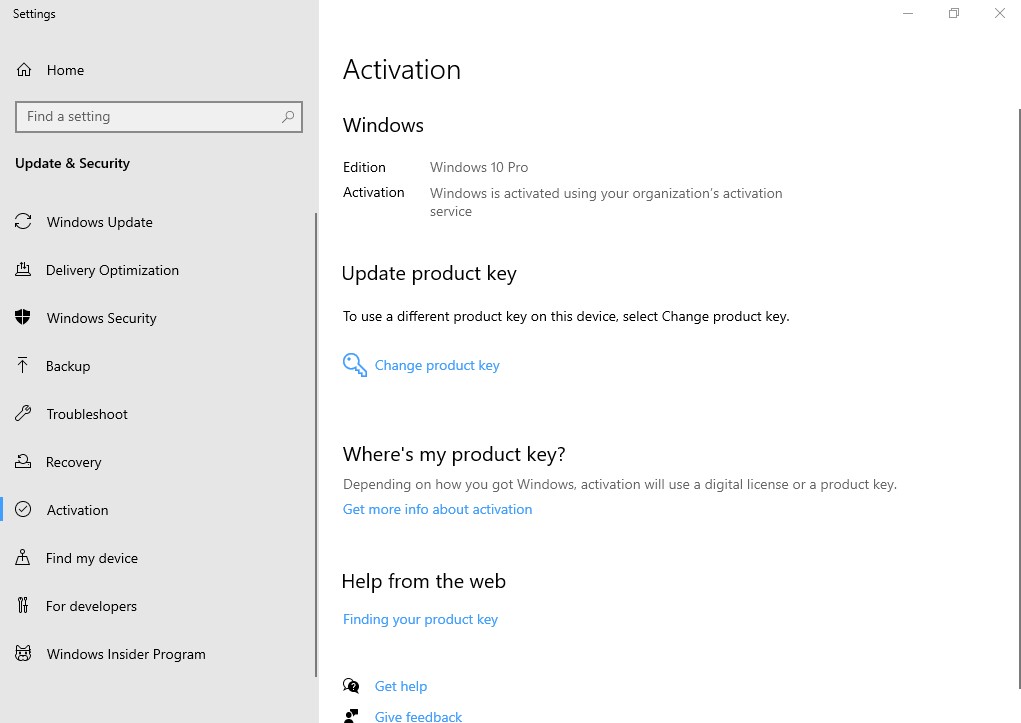Open Get more info about activation

click(437, 509)
